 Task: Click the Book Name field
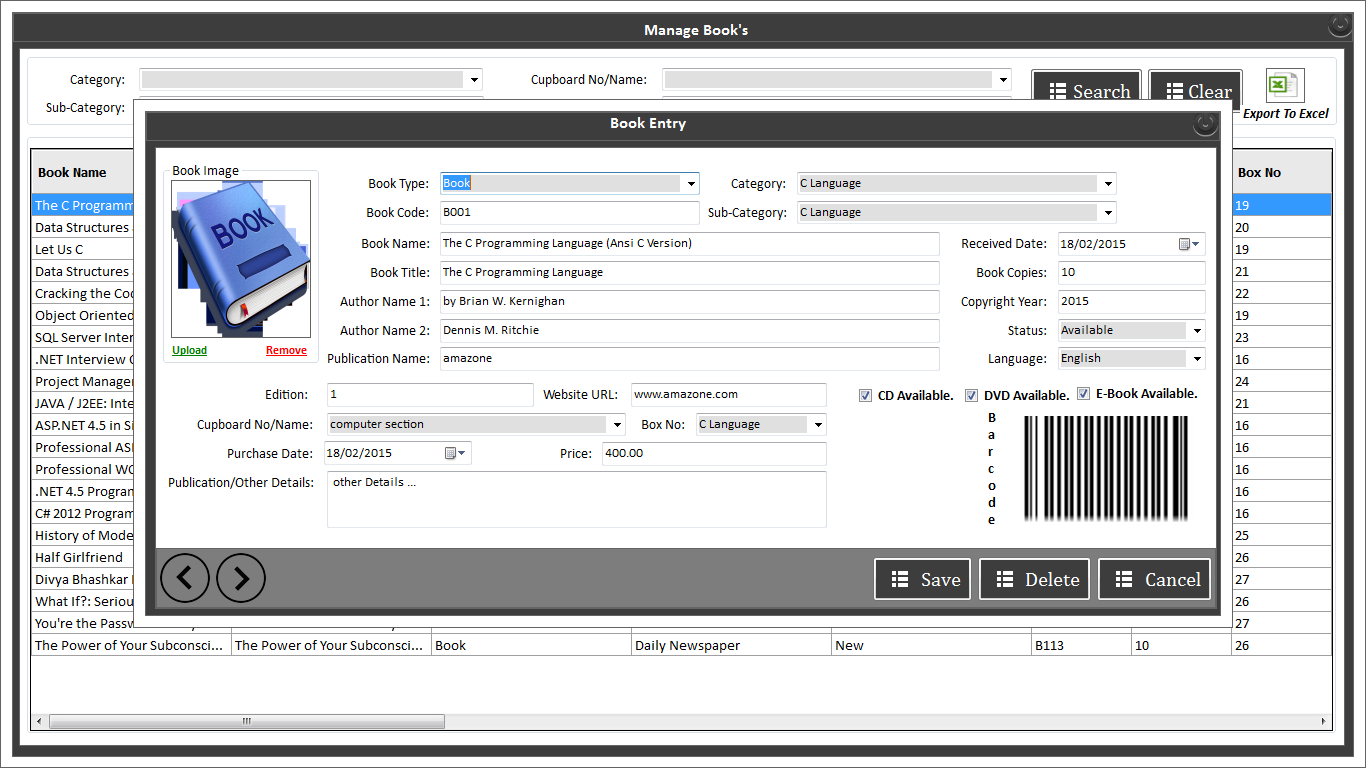pos(690,244)
